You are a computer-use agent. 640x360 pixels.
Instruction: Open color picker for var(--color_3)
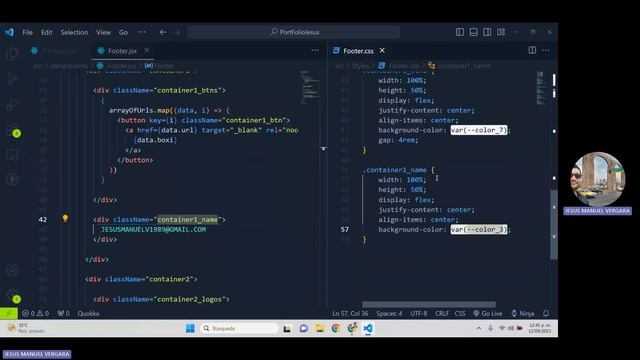[x=479, y=229]
